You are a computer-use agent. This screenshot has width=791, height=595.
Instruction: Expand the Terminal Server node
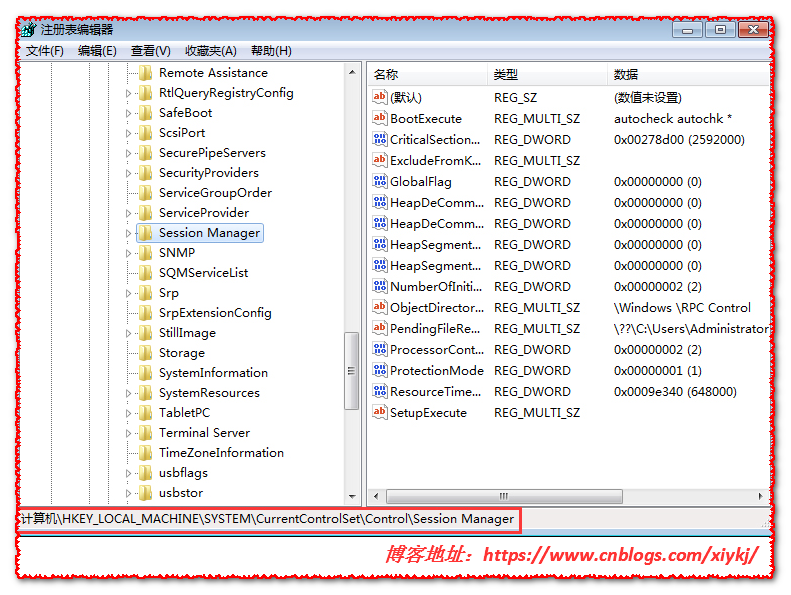pos(128,433)
